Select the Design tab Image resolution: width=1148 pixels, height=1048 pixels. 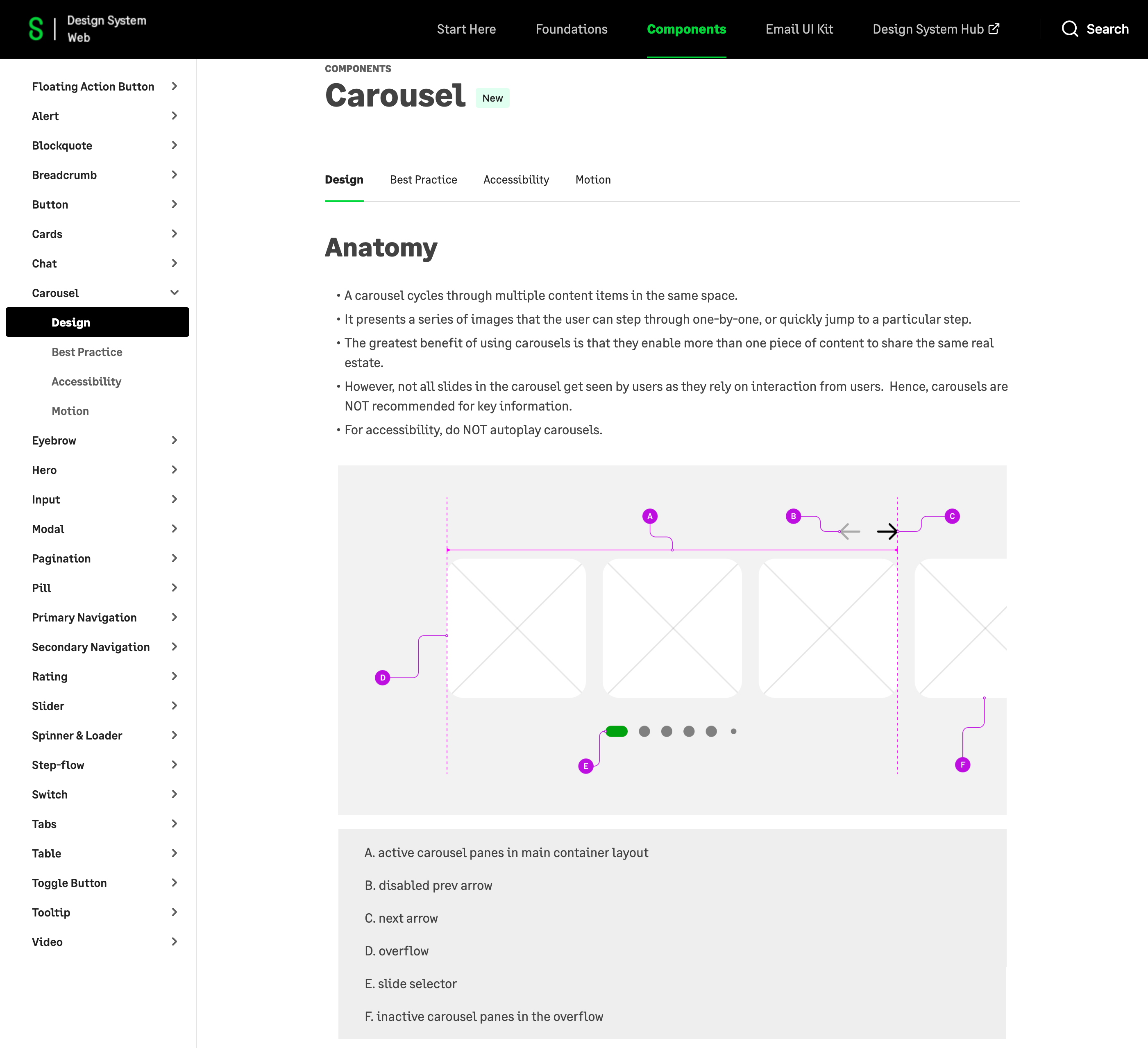tap(344, 179)
